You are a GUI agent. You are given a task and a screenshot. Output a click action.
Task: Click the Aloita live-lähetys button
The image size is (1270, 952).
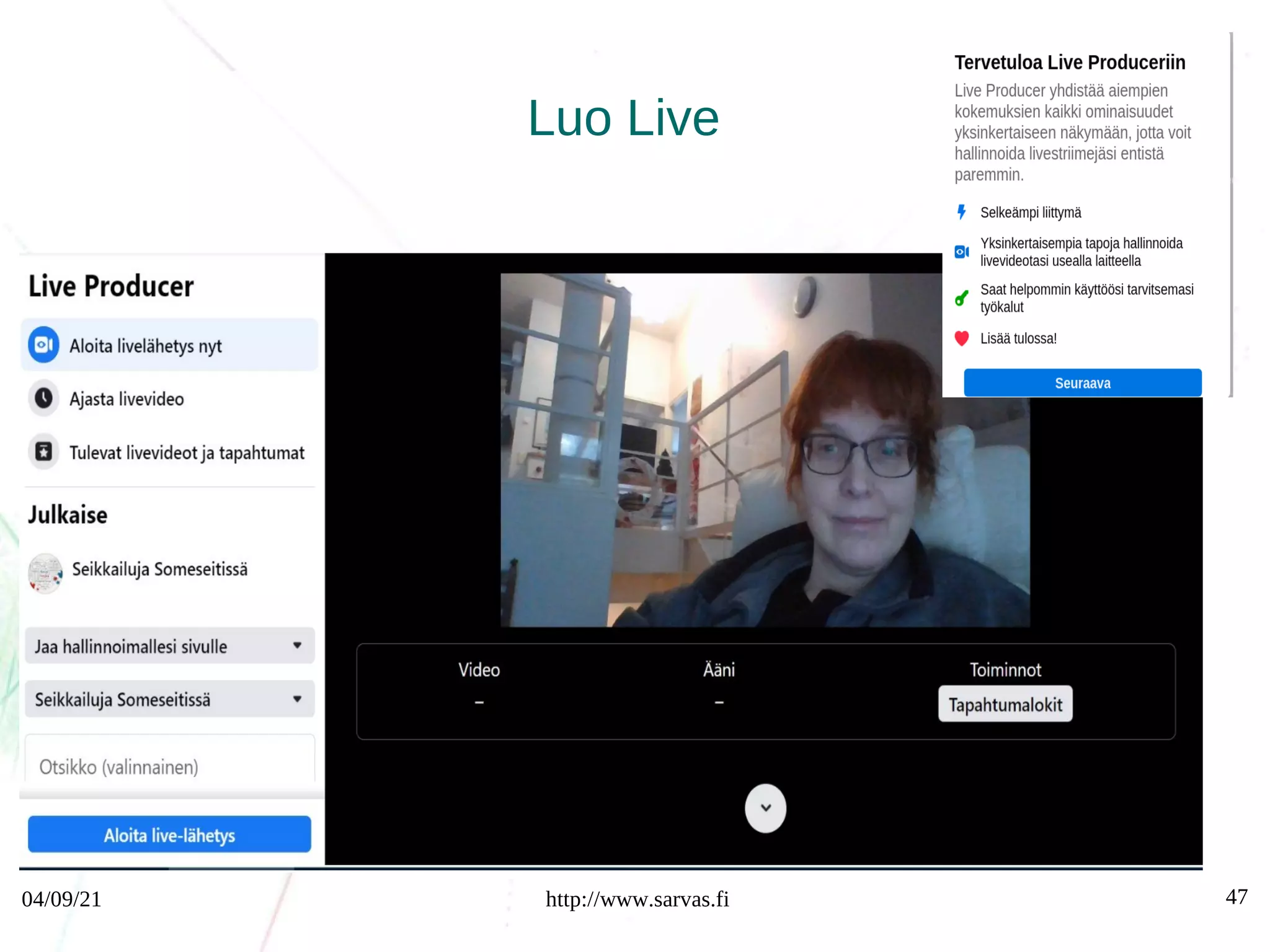click(169, 835)
